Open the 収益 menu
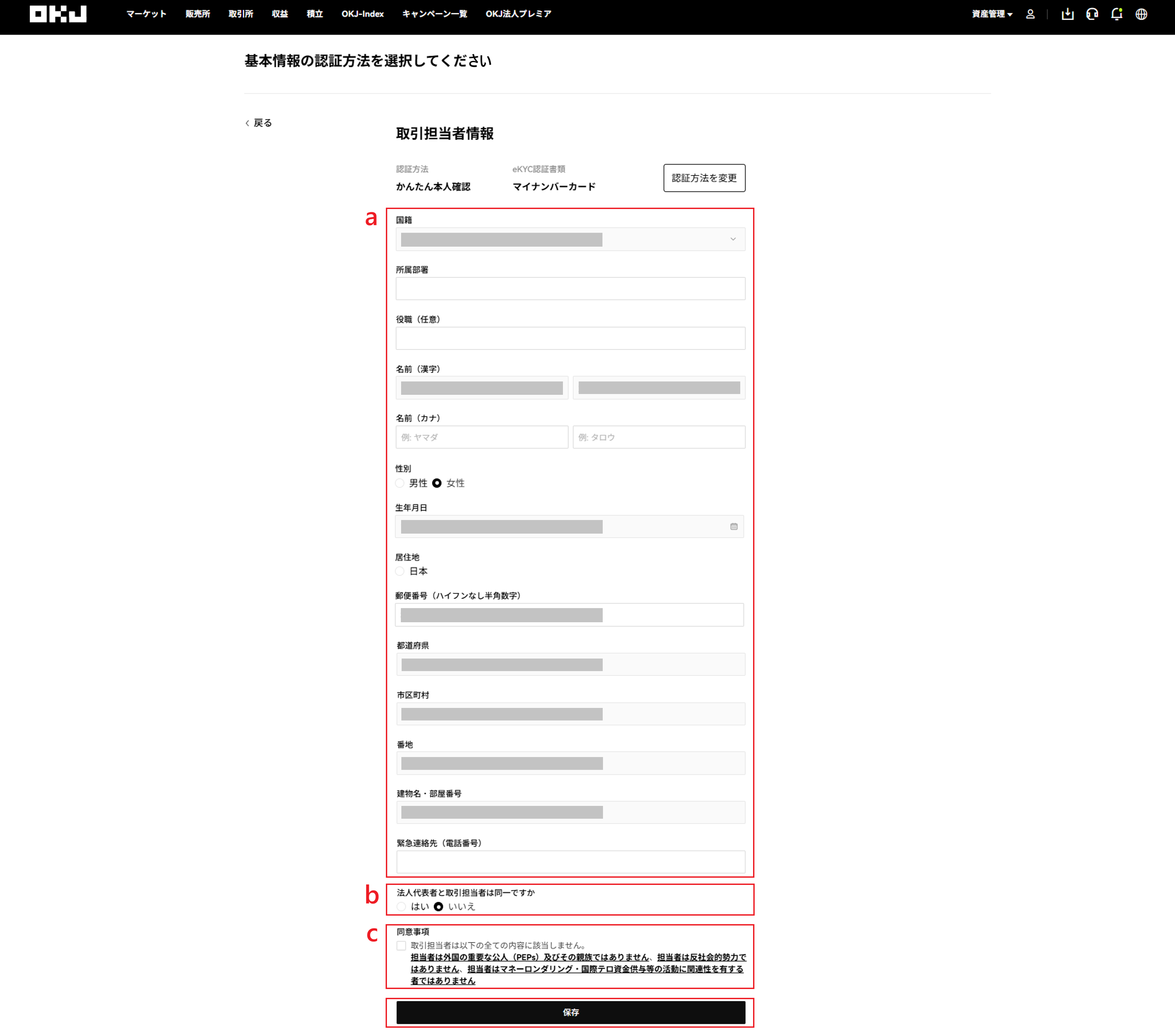The width and height of the screenshot is (1175, 1036). tap(280, 14)
